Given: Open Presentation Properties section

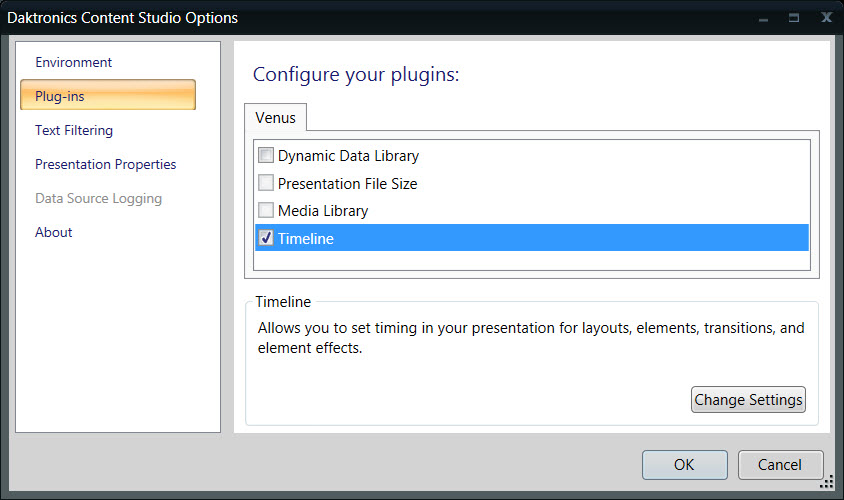Looking at the screenshot, I should click(x=106, y=164).
